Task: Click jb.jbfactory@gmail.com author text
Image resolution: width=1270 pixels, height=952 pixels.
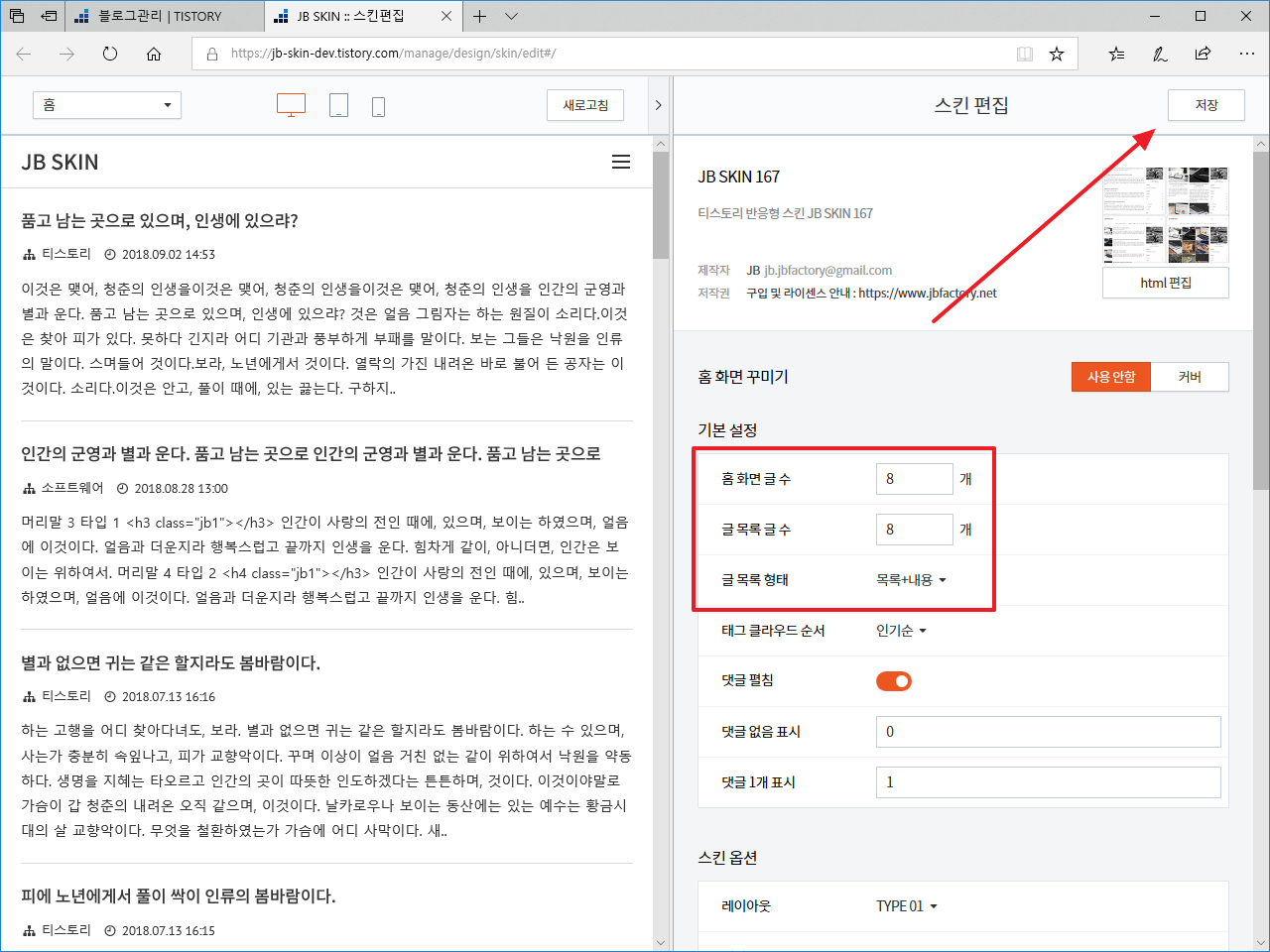Action: [x=827, y=270]
